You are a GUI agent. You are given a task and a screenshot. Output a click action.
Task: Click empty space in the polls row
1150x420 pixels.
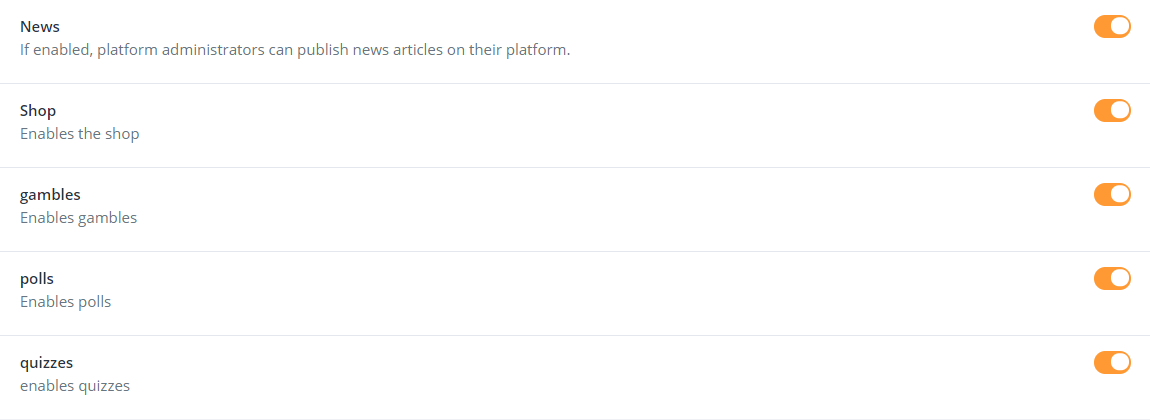[x=600, y=292]
